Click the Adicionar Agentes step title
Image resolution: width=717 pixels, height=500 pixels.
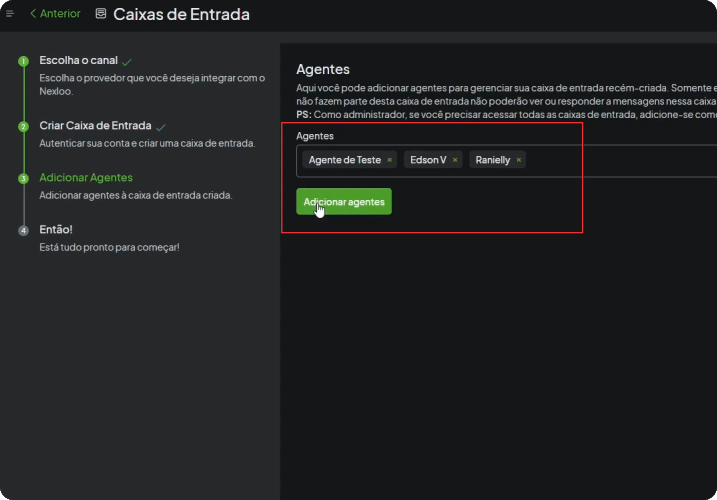(x=86, y=177)
